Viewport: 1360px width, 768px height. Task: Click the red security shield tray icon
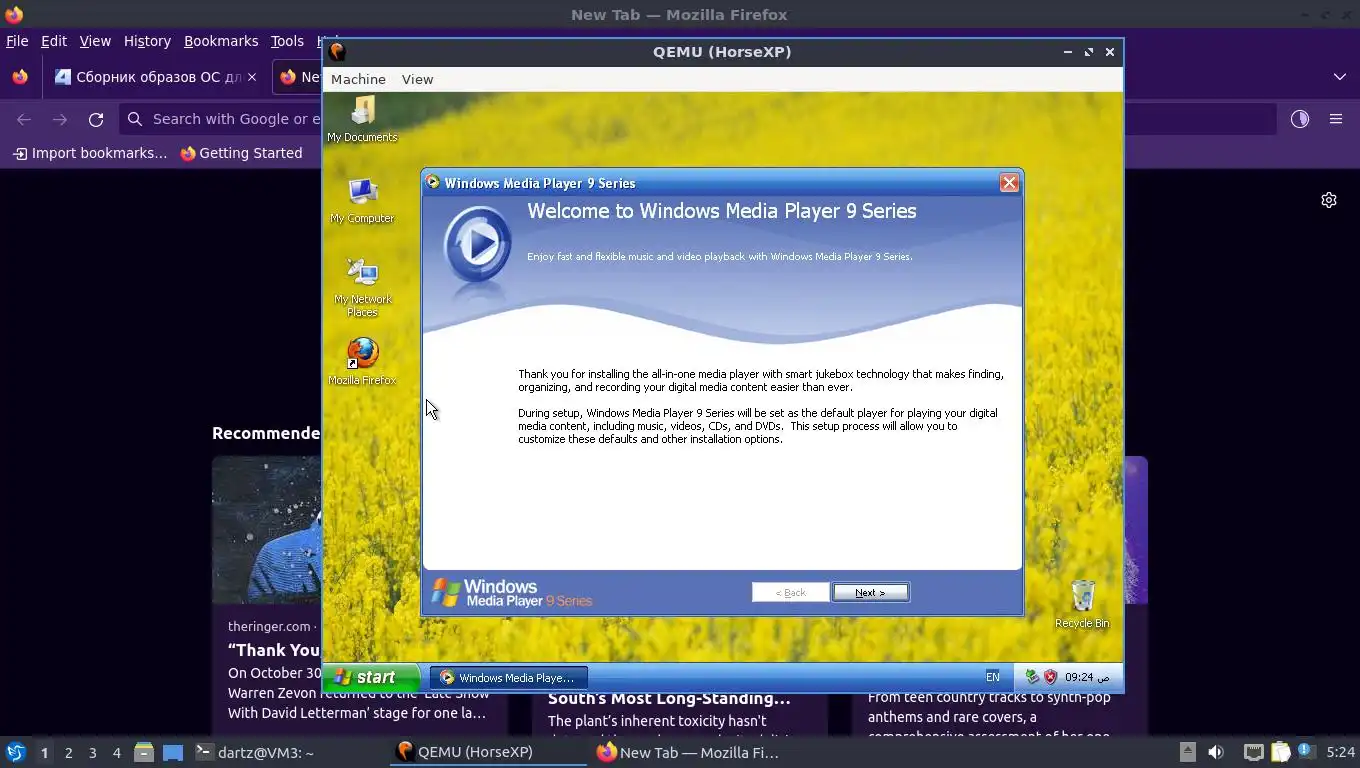pyautogui.click(x=1051, y=677)
